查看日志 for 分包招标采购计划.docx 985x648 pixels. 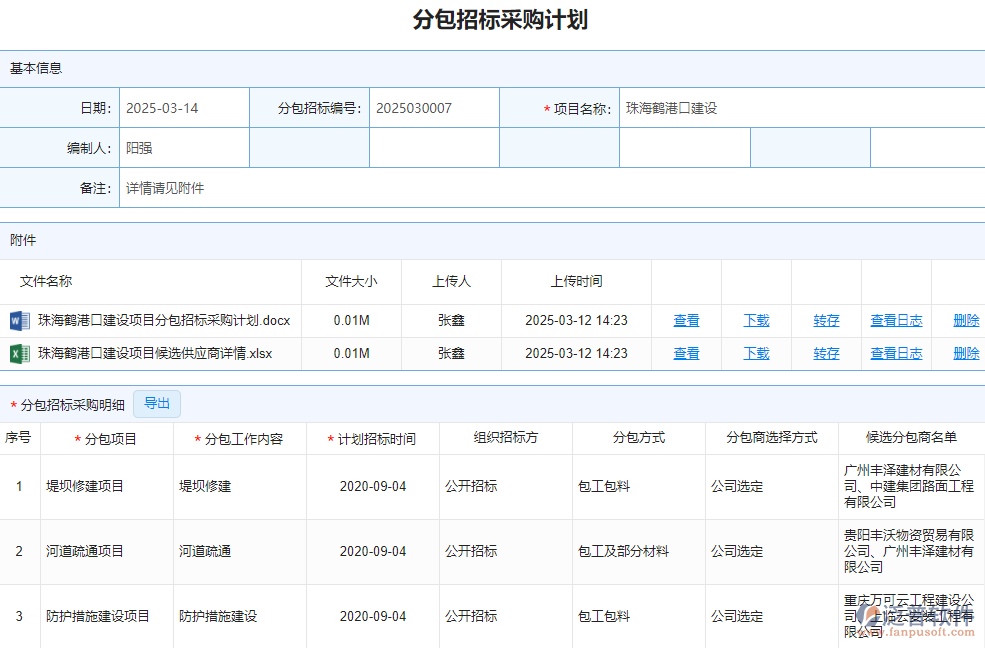point(896,321)
